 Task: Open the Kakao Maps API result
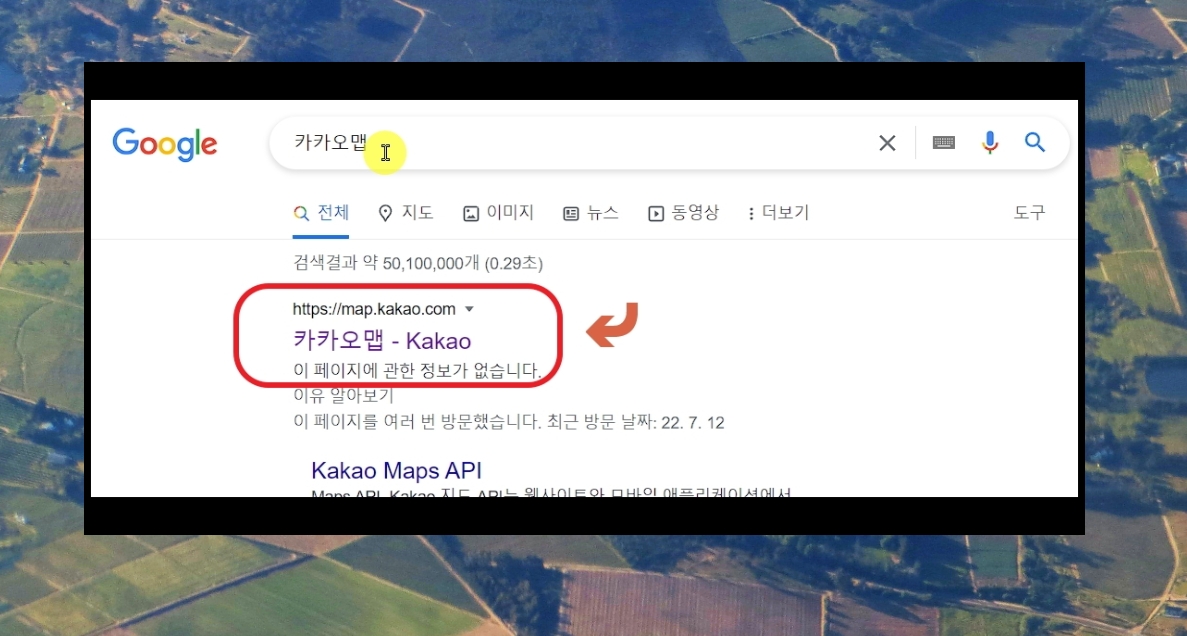coord(397,470)
